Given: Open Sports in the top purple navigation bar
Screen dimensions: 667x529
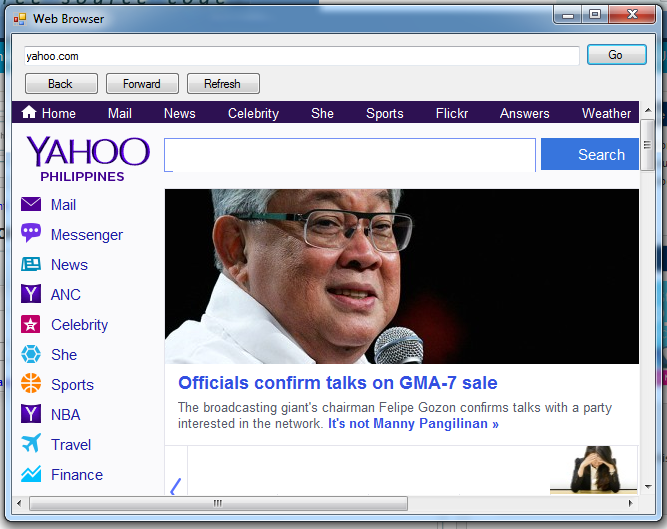Looking at the screenshot, I should (x=385, y=113).
